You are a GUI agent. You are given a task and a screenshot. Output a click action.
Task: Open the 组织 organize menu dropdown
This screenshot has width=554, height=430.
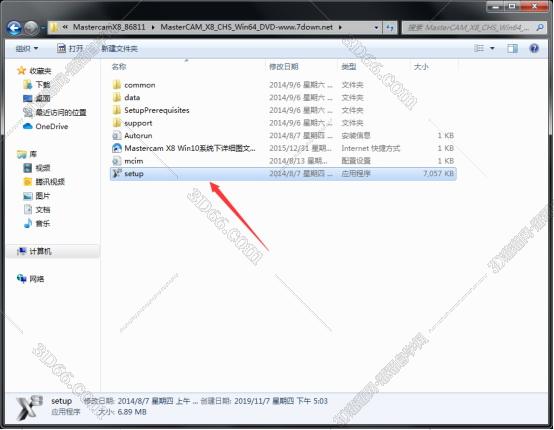[x=27, y=48]
